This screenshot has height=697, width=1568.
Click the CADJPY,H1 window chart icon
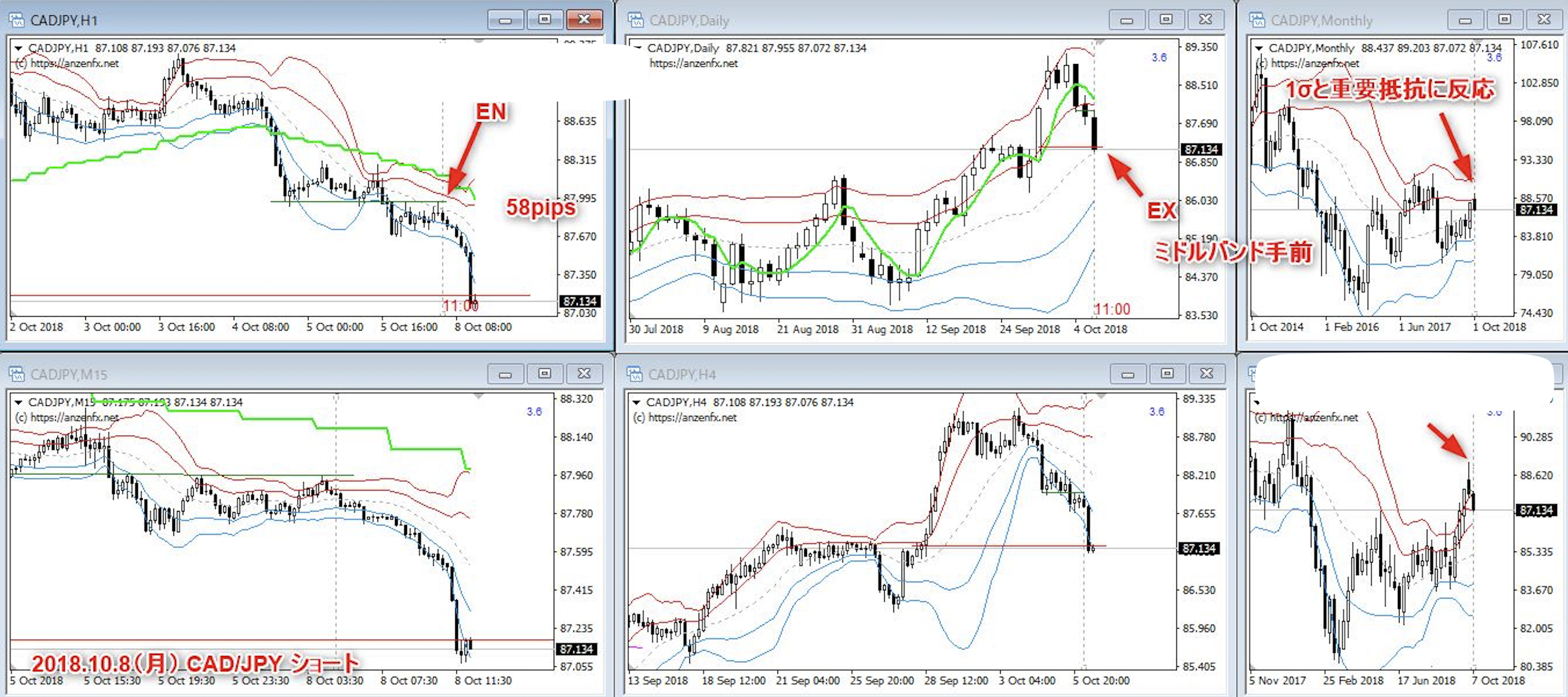pos(16,20)
